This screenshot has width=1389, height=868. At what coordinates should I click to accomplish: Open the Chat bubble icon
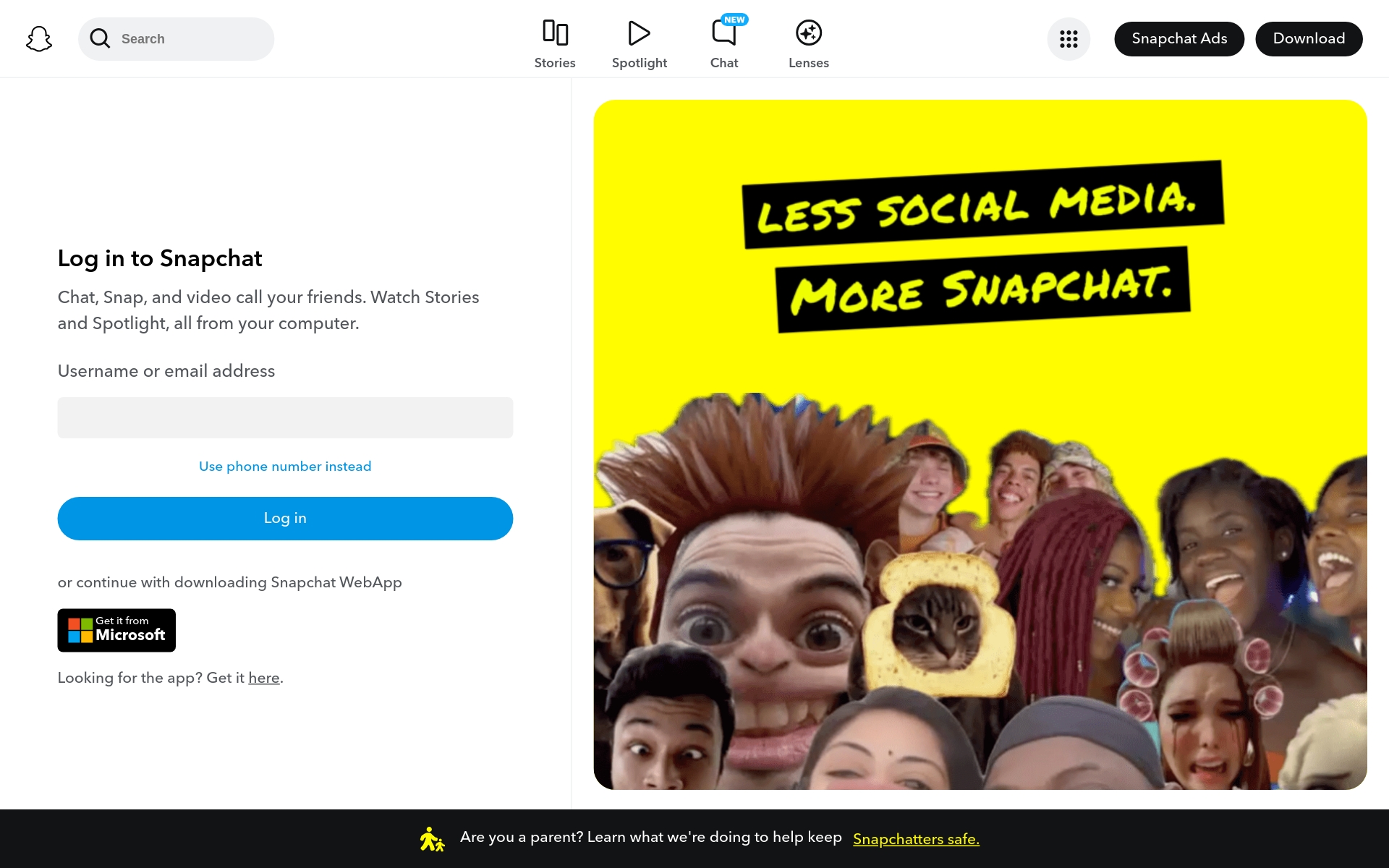click(x=723, y=34)
